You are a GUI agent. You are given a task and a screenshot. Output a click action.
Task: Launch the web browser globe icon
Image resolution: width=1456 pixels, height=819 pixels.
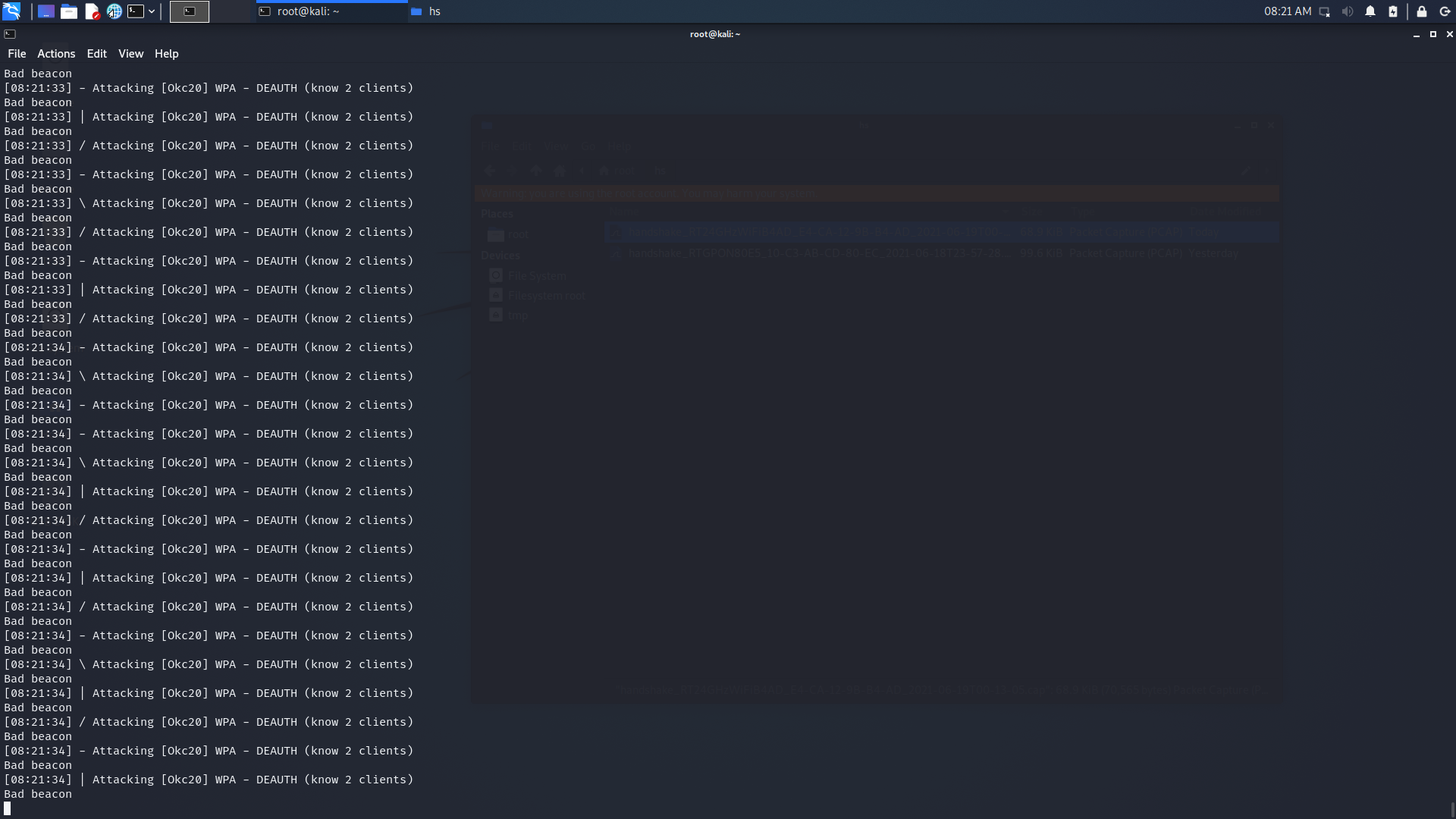click(114, 11)
